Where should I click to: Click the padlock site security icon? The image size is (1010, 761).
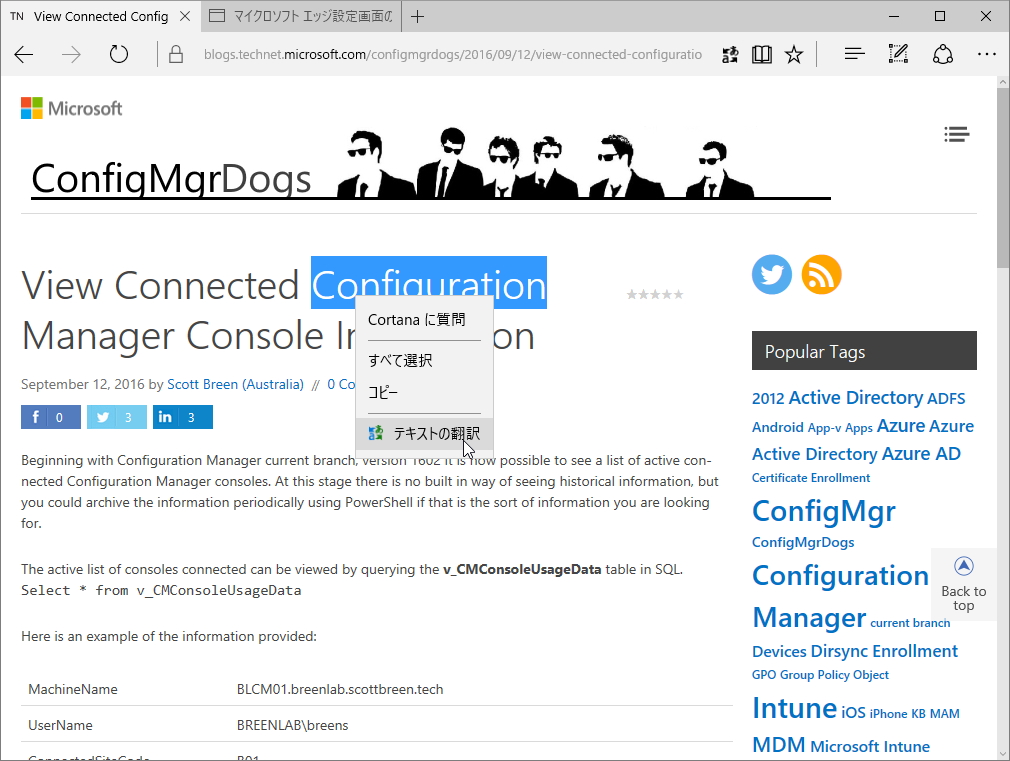point(175,55)
